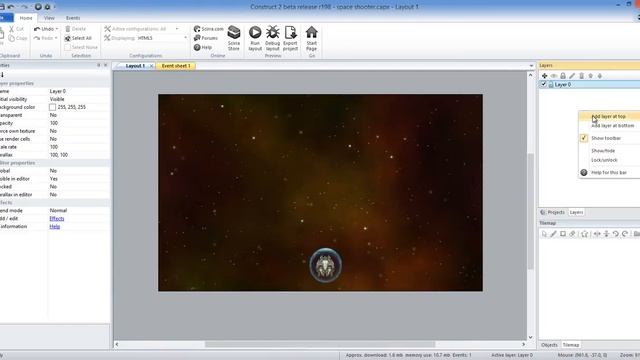
Task: Switch to the View ribbon tab
Action: (49, 18)
